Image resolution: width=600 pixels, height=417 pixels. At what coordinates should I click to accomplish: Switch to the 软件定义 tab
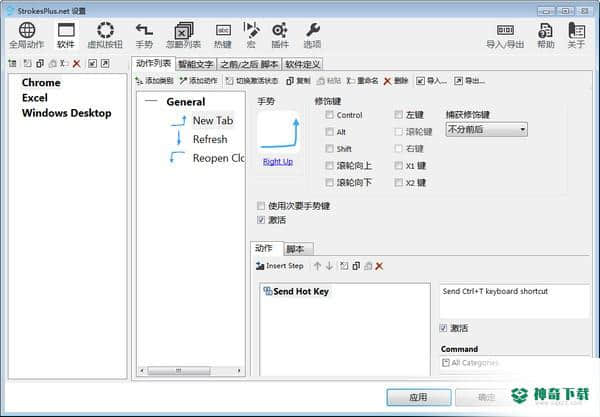pyautogui.click(x=303, y=64)
